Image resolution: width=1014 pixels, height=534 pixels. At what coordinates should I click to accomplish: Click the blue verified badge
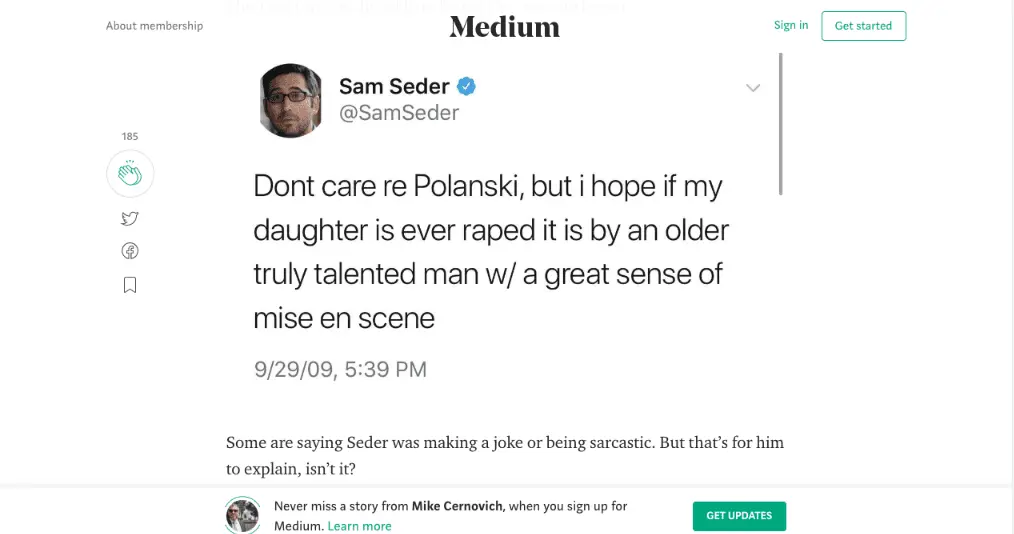[x=466, y=87]
